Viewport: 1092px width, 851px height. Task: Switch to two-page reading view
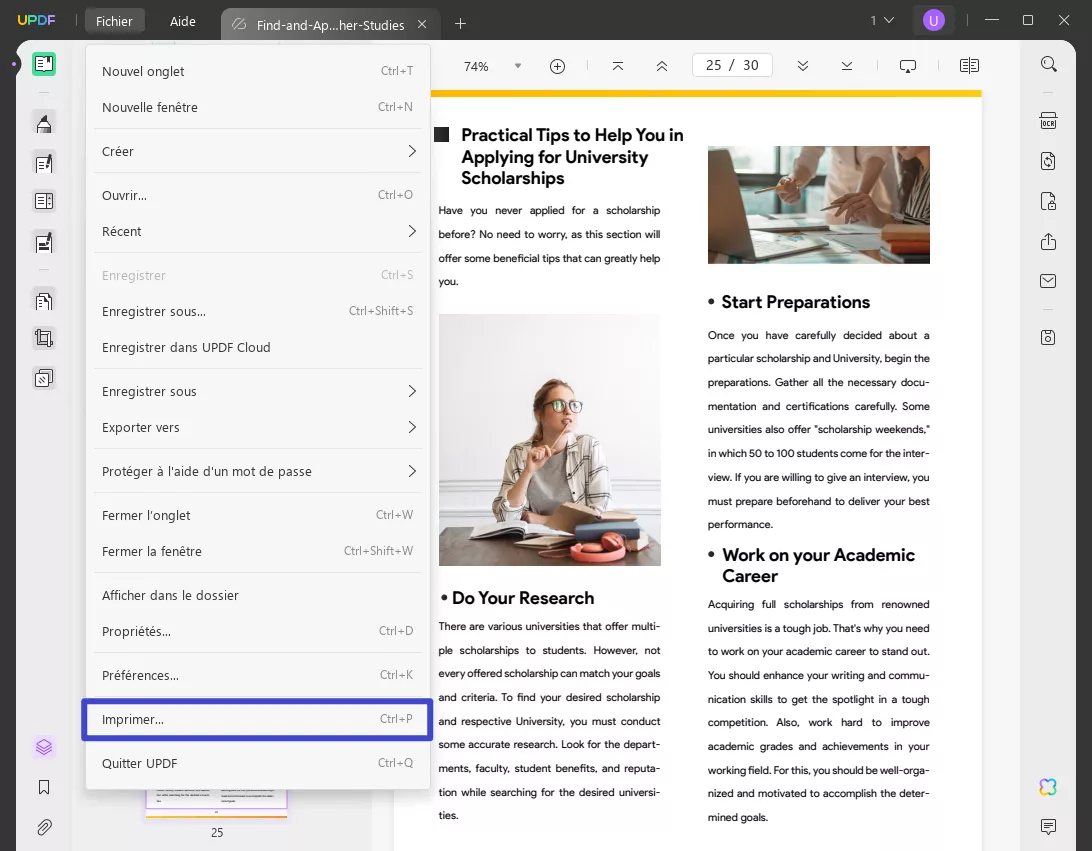pos(968,65)
